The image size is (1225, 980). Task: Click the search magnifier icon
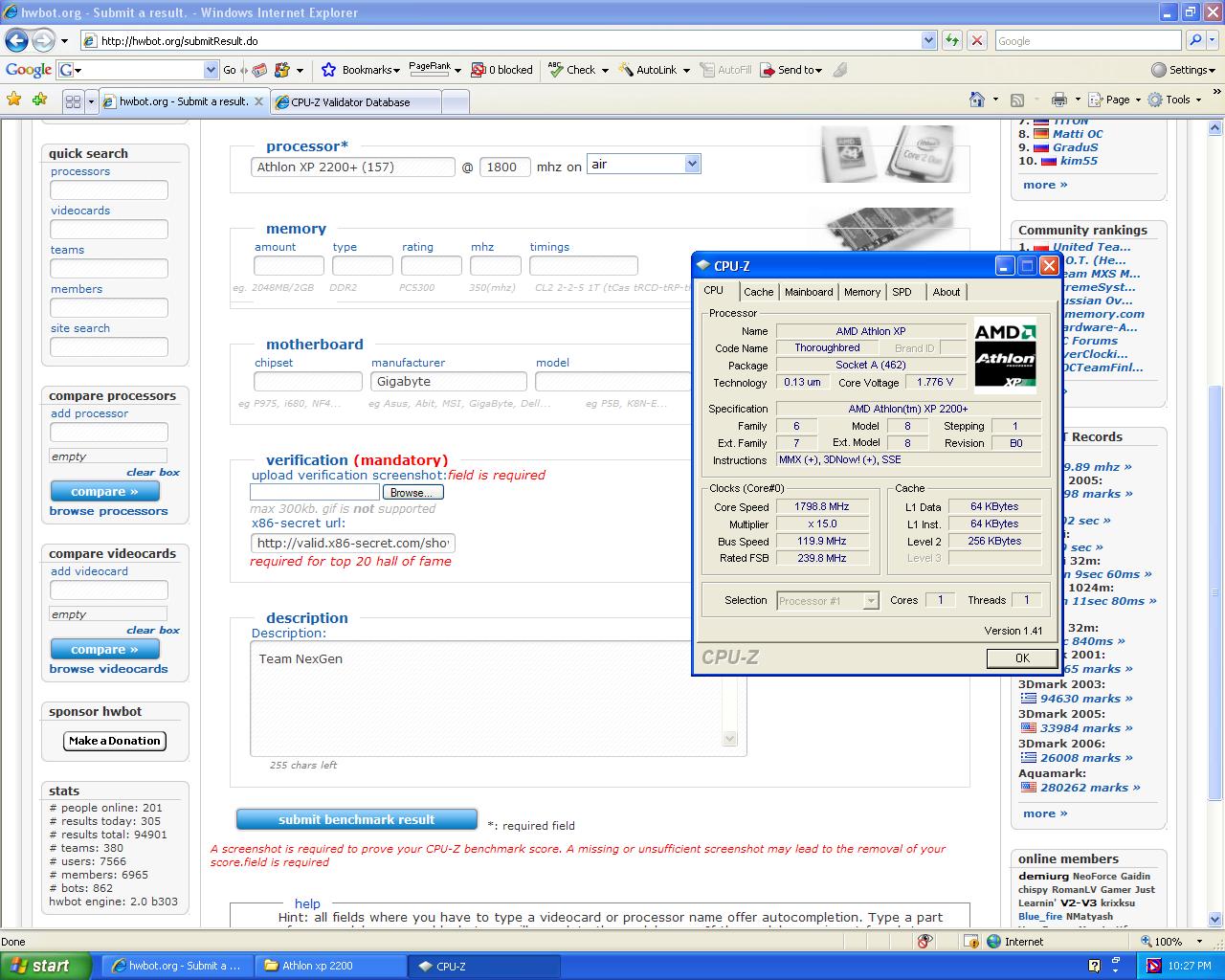[1195, 40]
